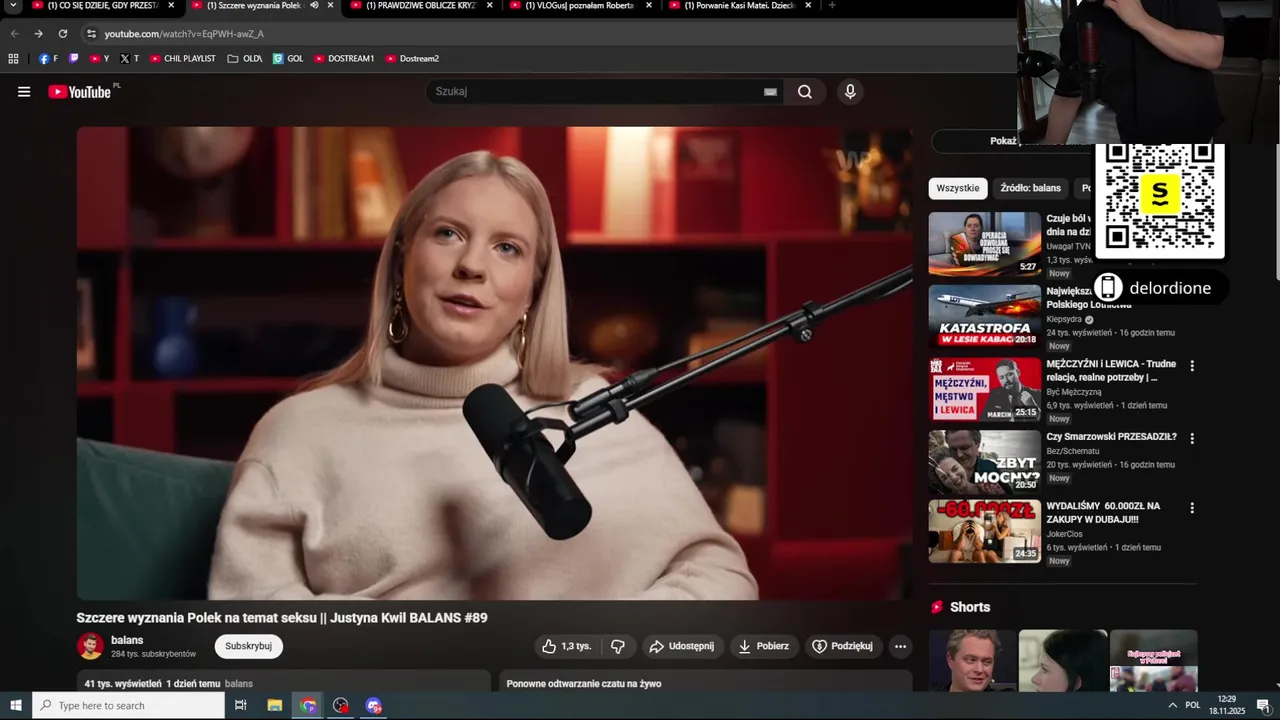1280x720 pixels.
Task: Open the balans channel name link
Action: pos(127,640)
